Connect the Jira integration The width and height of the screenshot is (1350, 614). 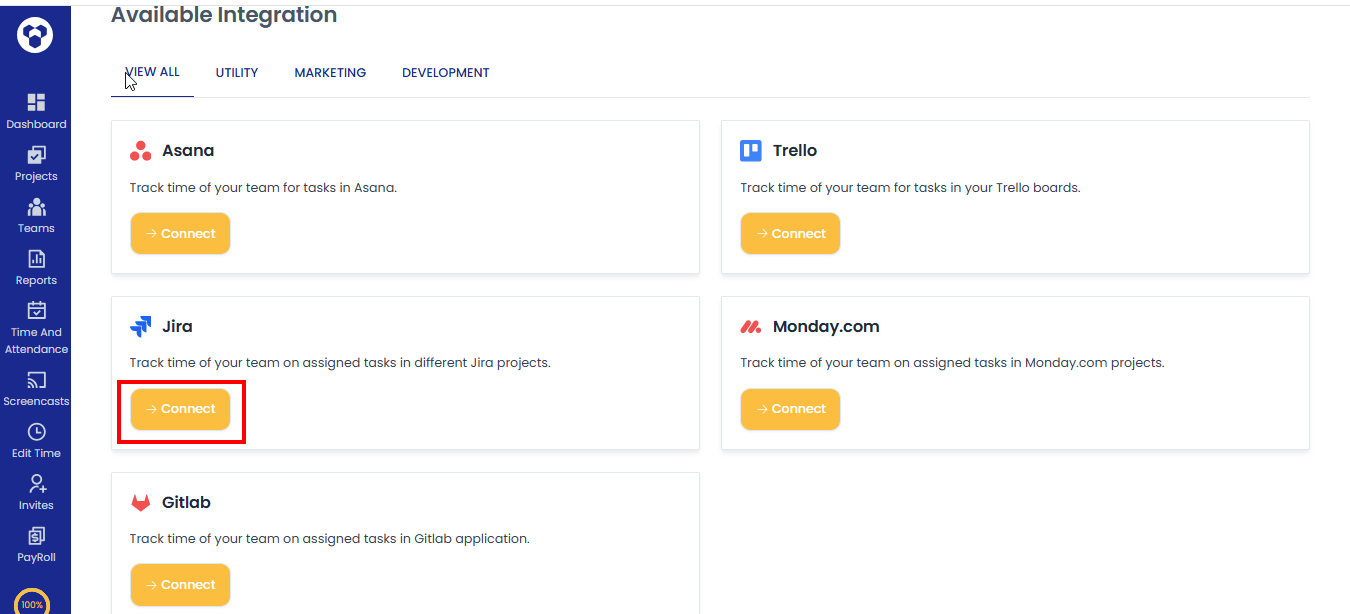(x=180, y=409)
